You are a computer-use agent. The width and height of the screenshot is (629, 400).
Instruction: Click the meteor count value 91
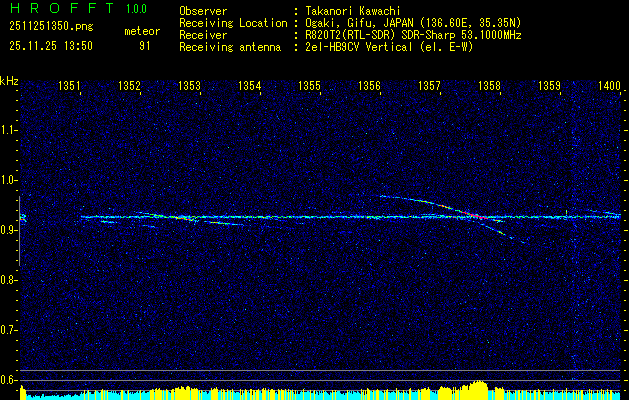coord(144,46)
